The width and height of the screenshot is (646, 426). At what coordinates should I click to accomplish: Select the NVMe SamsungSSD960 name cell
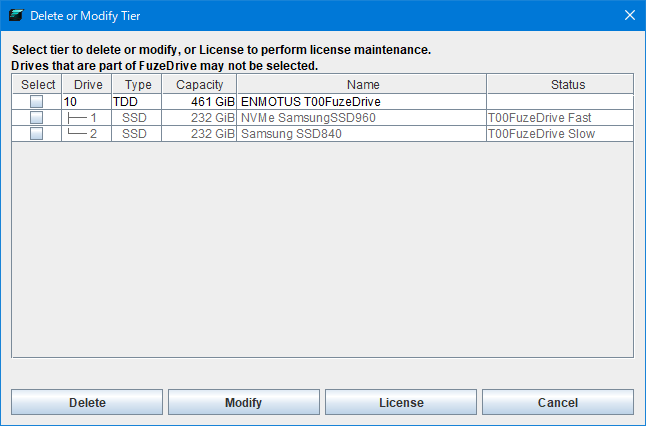point(362,118)
